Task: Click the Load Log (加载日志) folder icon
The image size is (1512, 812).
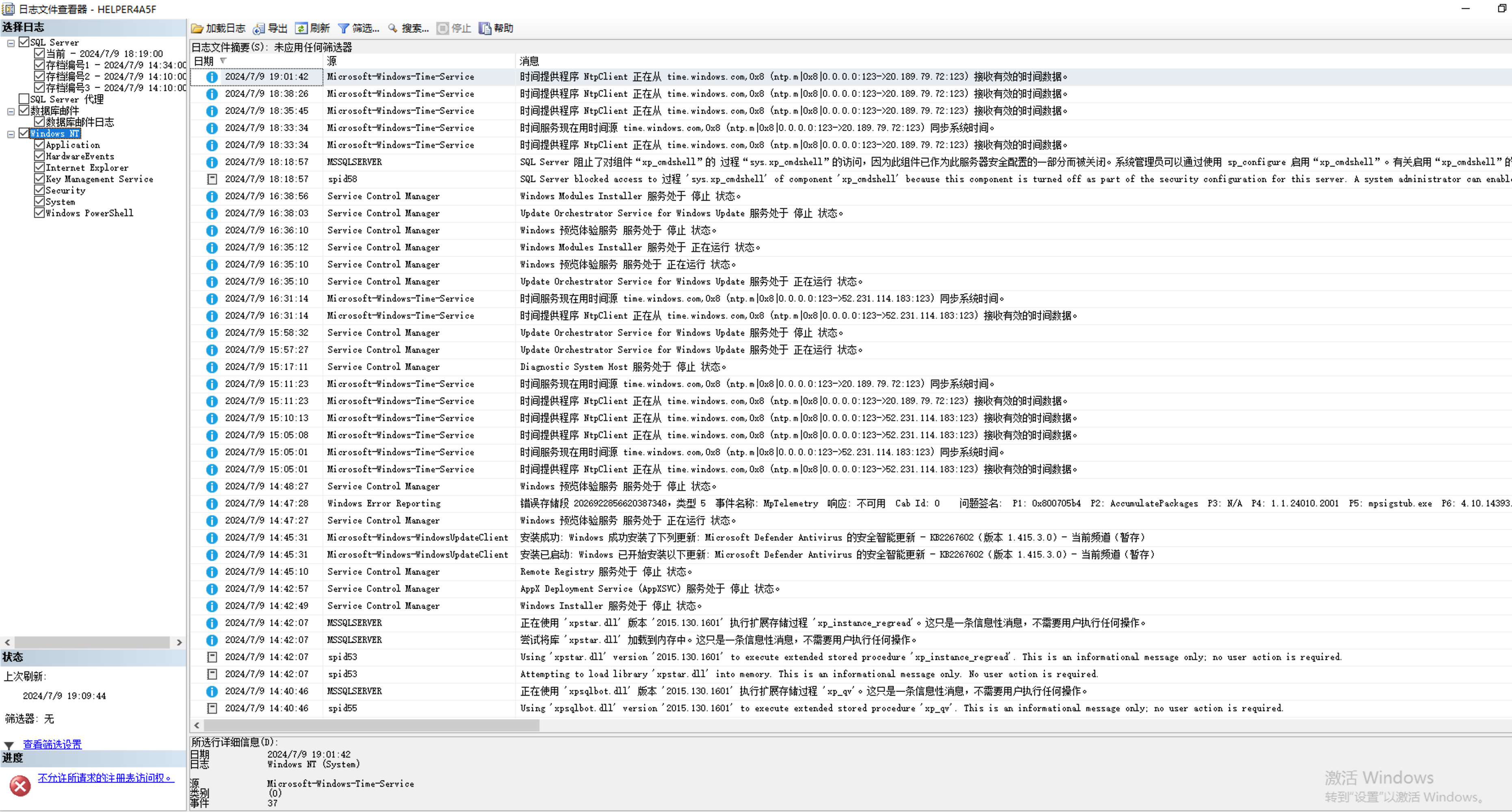Action: tap(197, 28)
